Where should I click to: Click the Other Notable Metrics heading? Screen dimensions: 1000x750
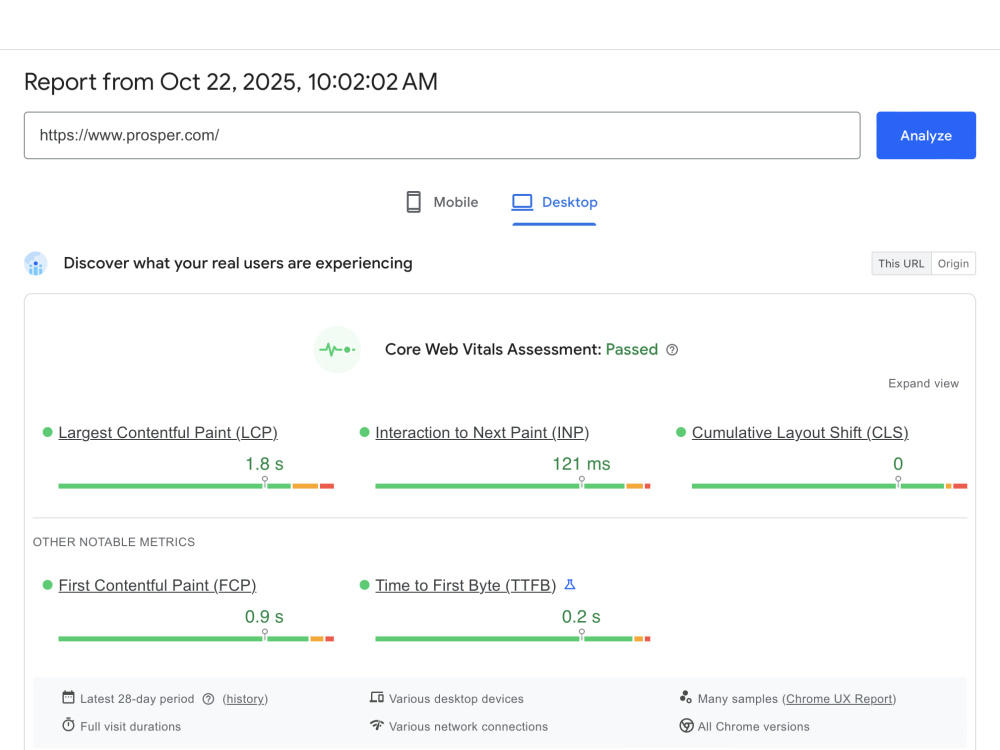(x=114, y=542)
